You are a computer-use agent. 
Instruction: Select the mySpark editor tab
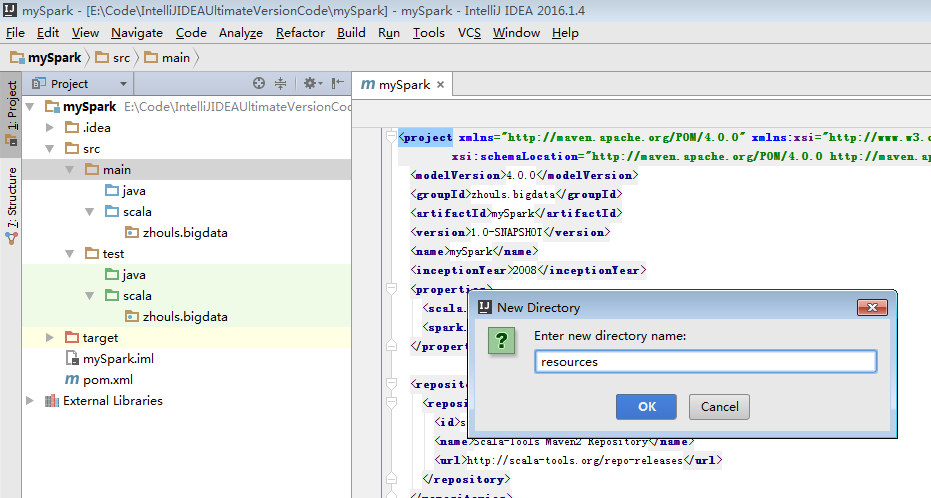403,84
